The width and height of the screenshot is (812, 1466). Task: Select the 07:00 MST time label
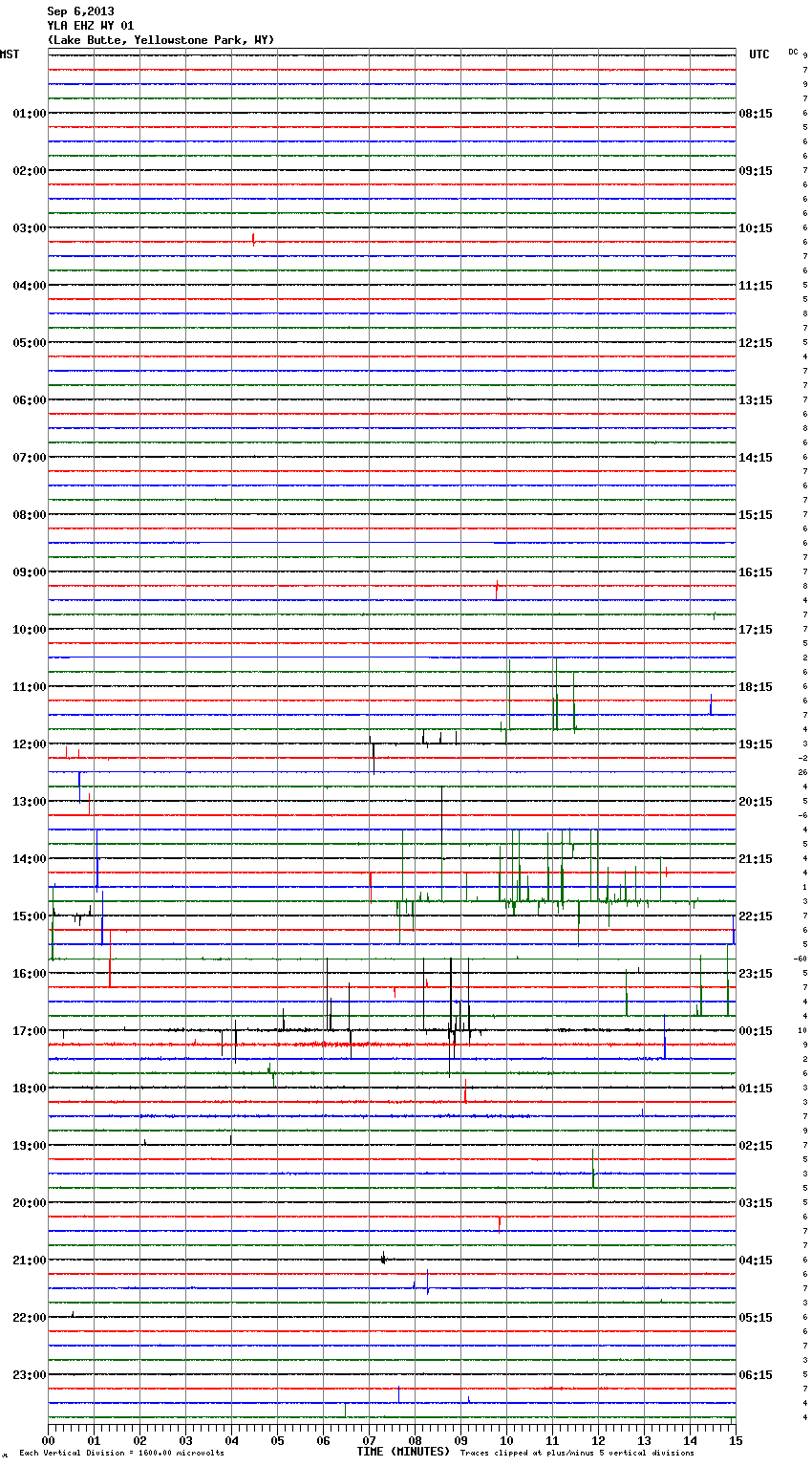[30, 458]
